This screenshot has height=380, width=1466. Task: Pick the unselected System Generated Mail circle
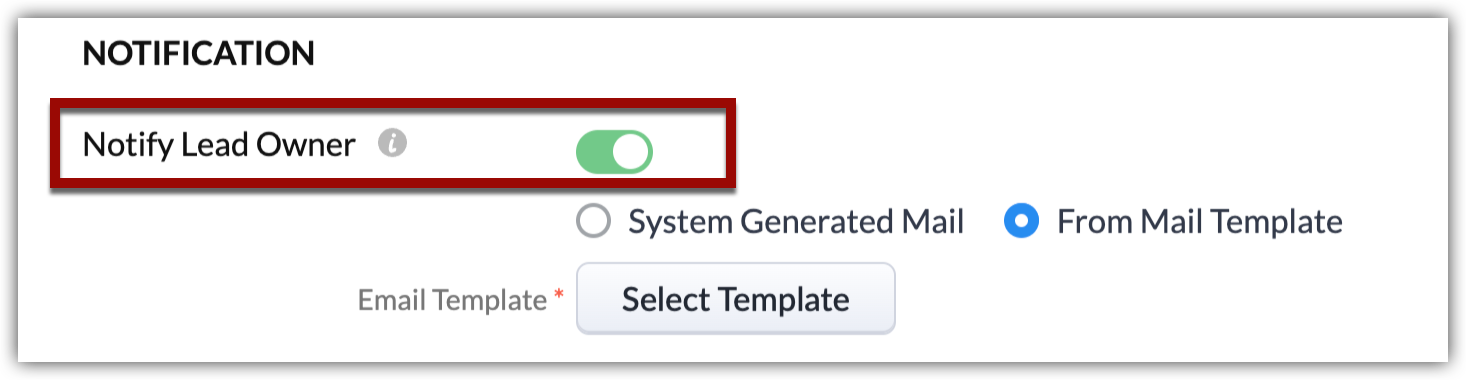tap(593, 222)
